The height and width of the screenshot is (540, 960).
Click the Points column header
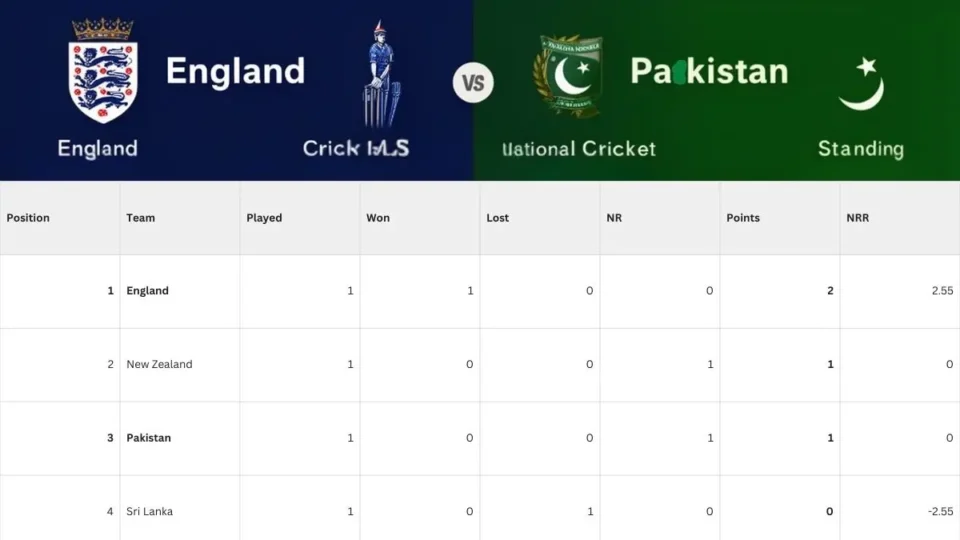tap(743, 218)
